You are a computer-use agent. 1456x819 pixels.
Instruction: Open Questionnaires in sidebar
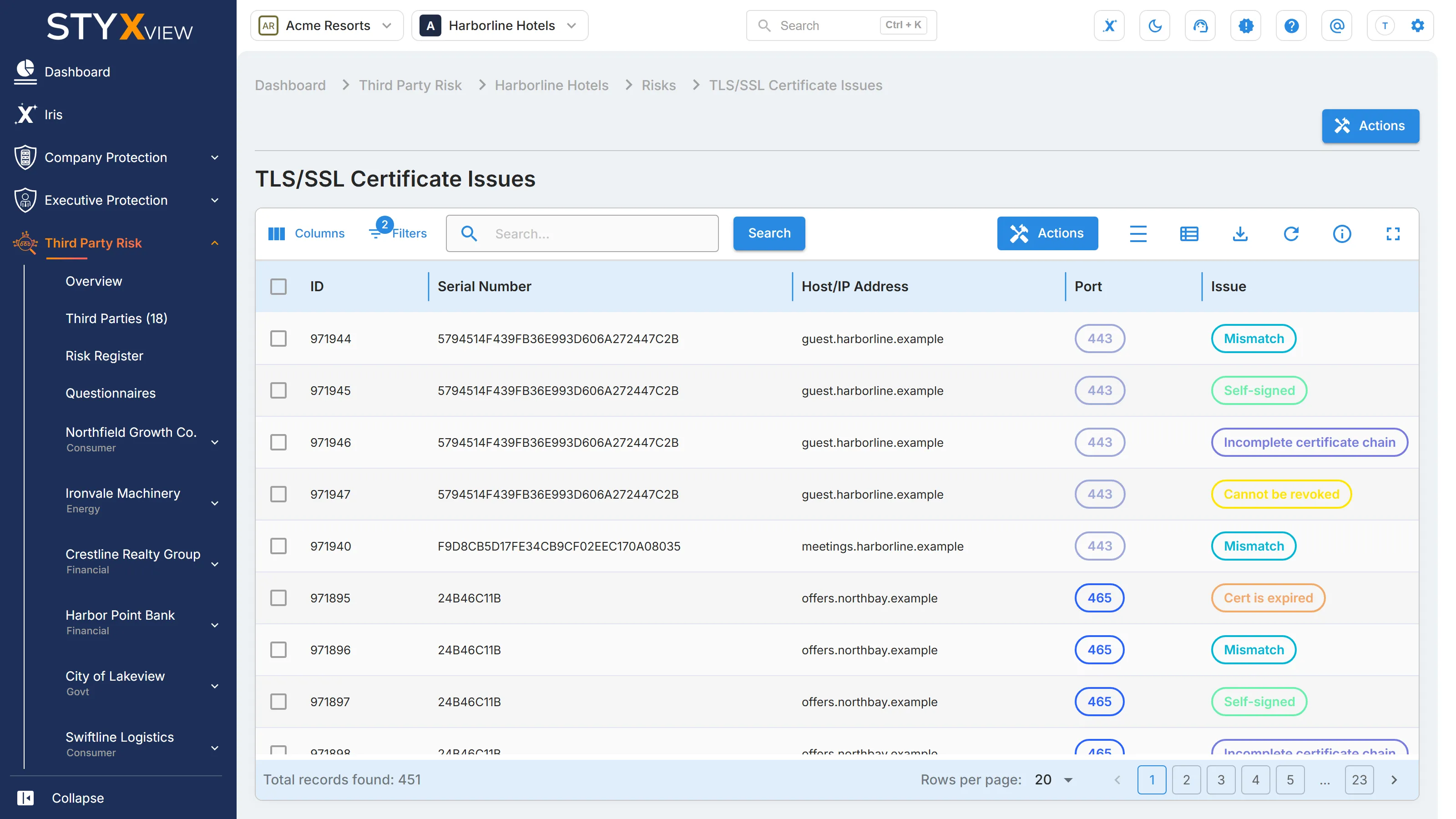tap(111, 393)
